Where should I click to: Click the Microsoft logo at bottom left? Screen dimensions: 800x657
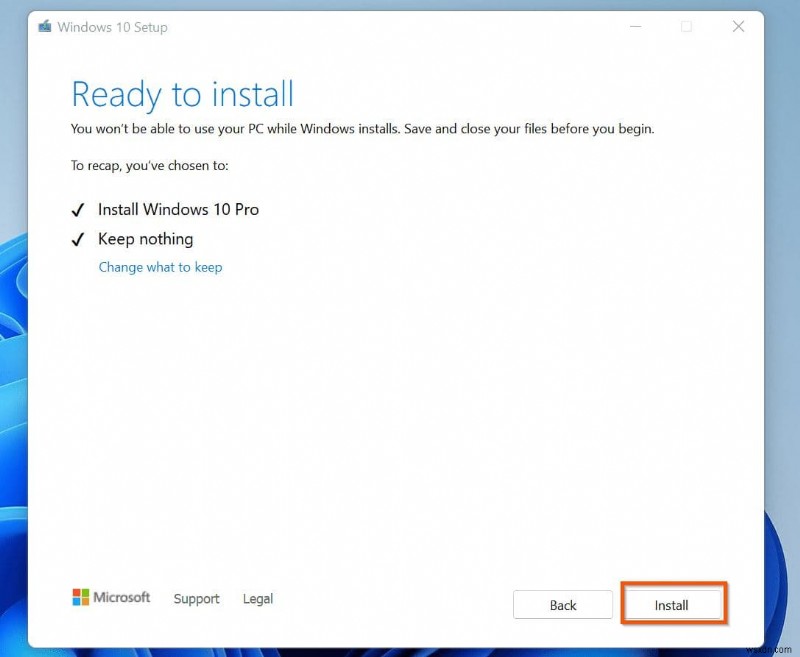(111, 597)
